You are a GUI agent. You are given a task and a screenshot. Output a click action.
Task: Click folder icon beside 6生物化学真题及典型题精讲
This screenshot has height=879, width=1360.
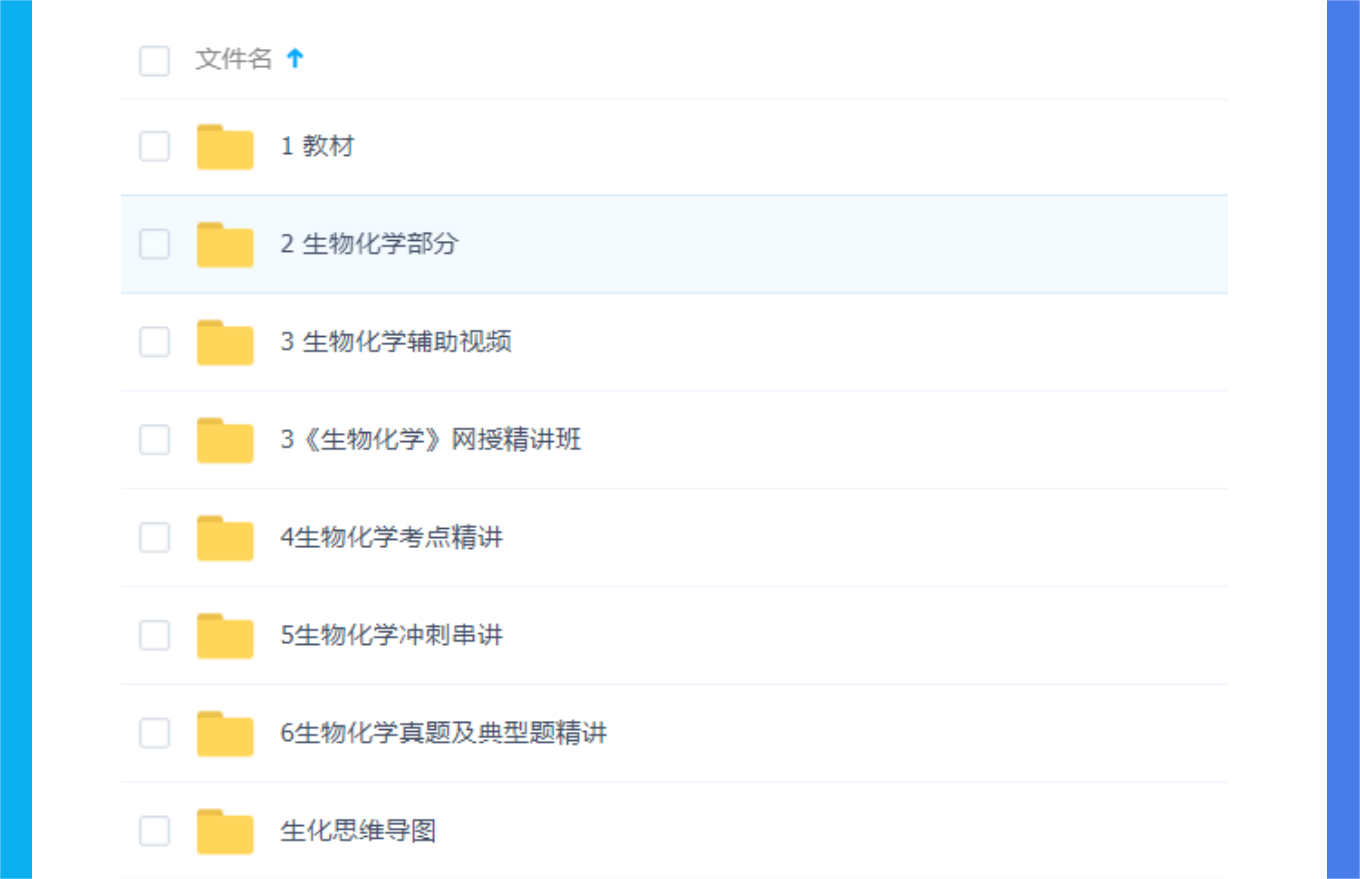click(x=225, y=734)
